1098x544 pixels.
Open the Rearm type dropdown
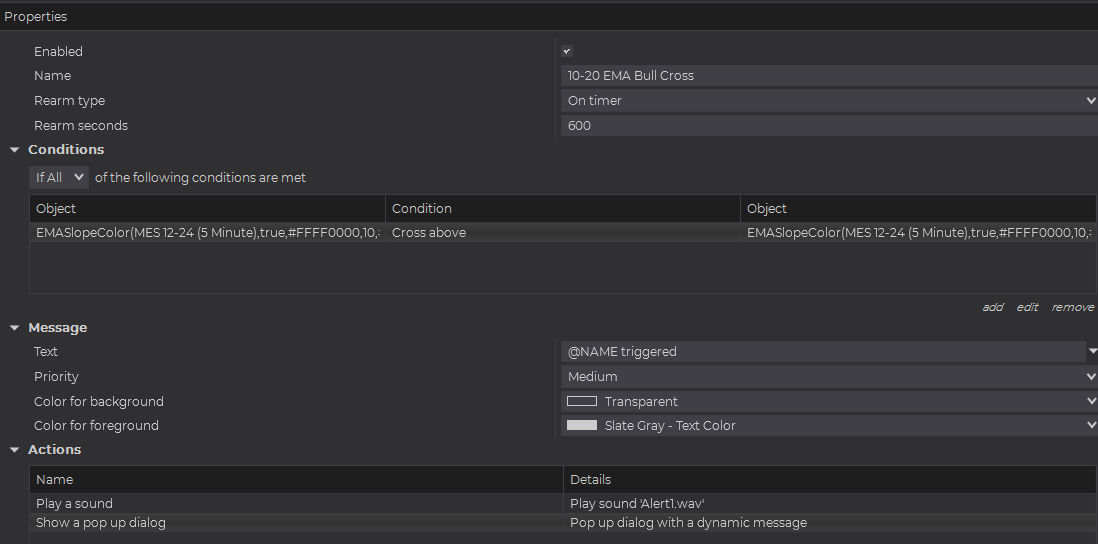click(828, 101)
